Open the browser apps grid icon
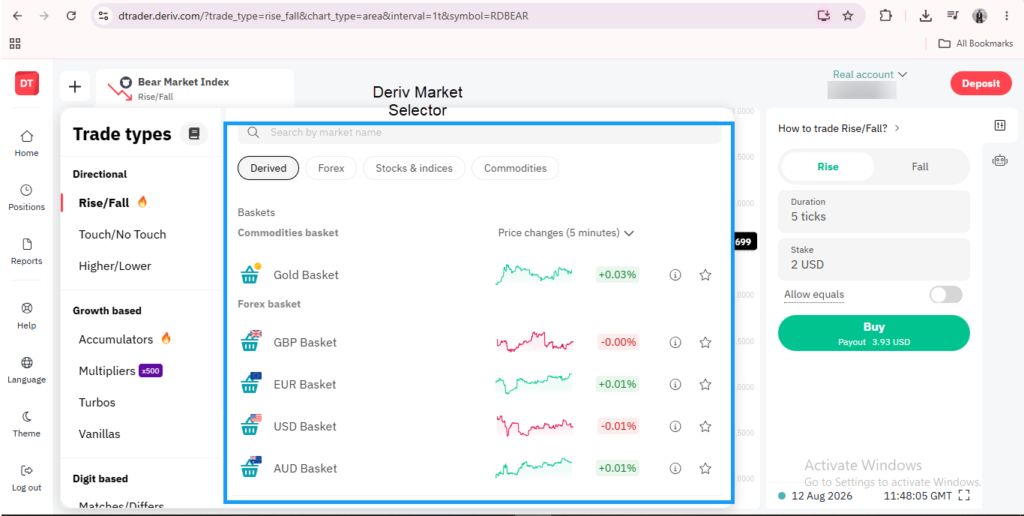Image resolution: width=1024 pixels, height=516 pixels. [x=15, y=44]
